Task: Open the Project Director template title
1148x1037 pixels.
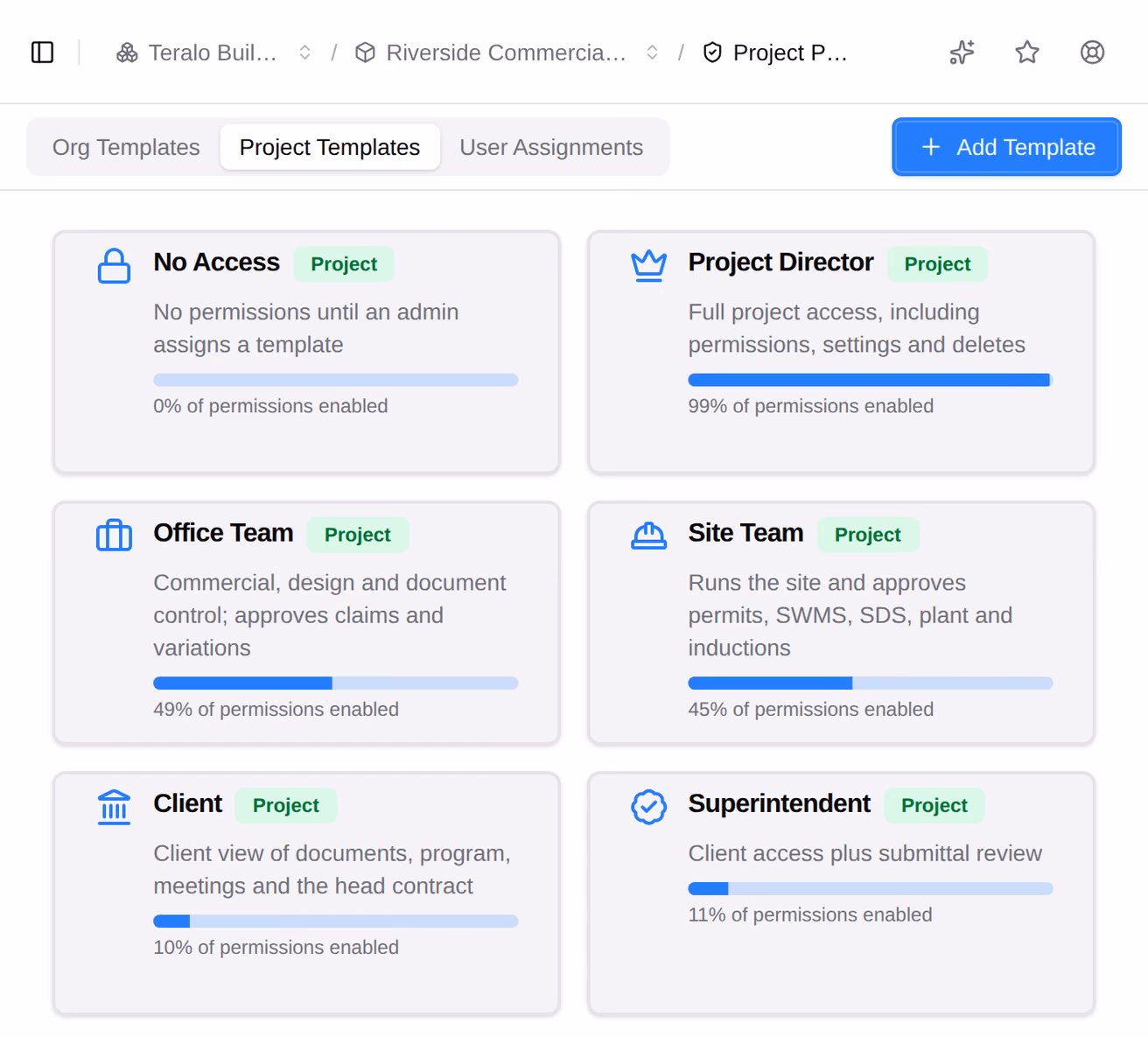Action: (x=780, y=263)
